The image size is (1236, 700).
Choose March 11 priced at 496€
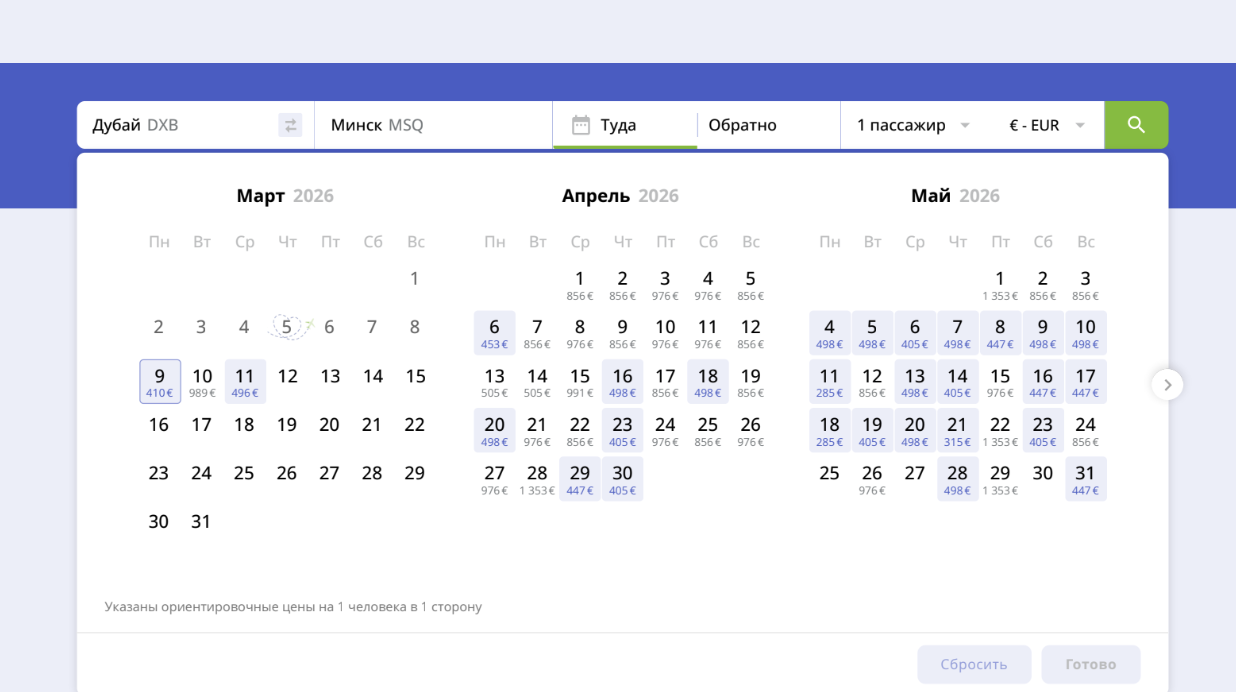[x=245, y=381]
